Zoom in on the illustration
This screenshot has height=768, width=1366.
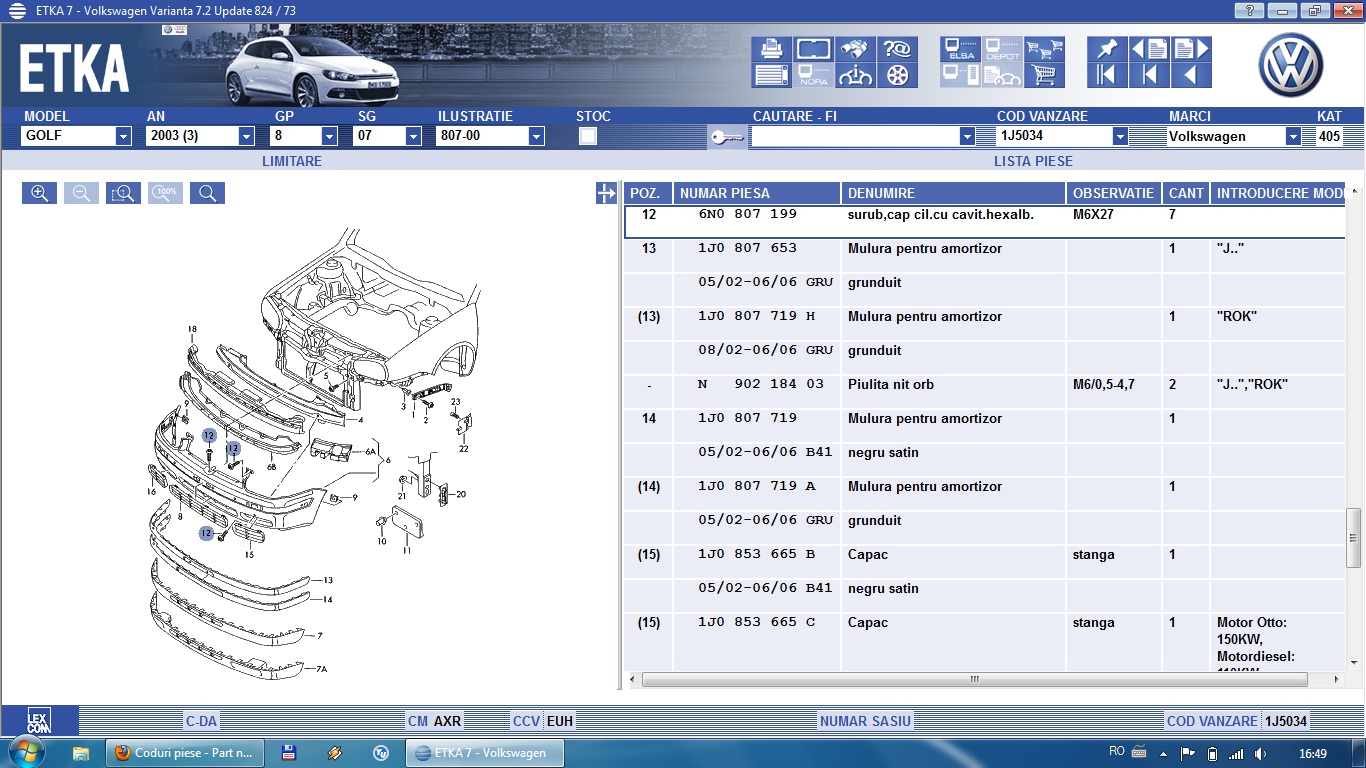click(x=39, y=193)
